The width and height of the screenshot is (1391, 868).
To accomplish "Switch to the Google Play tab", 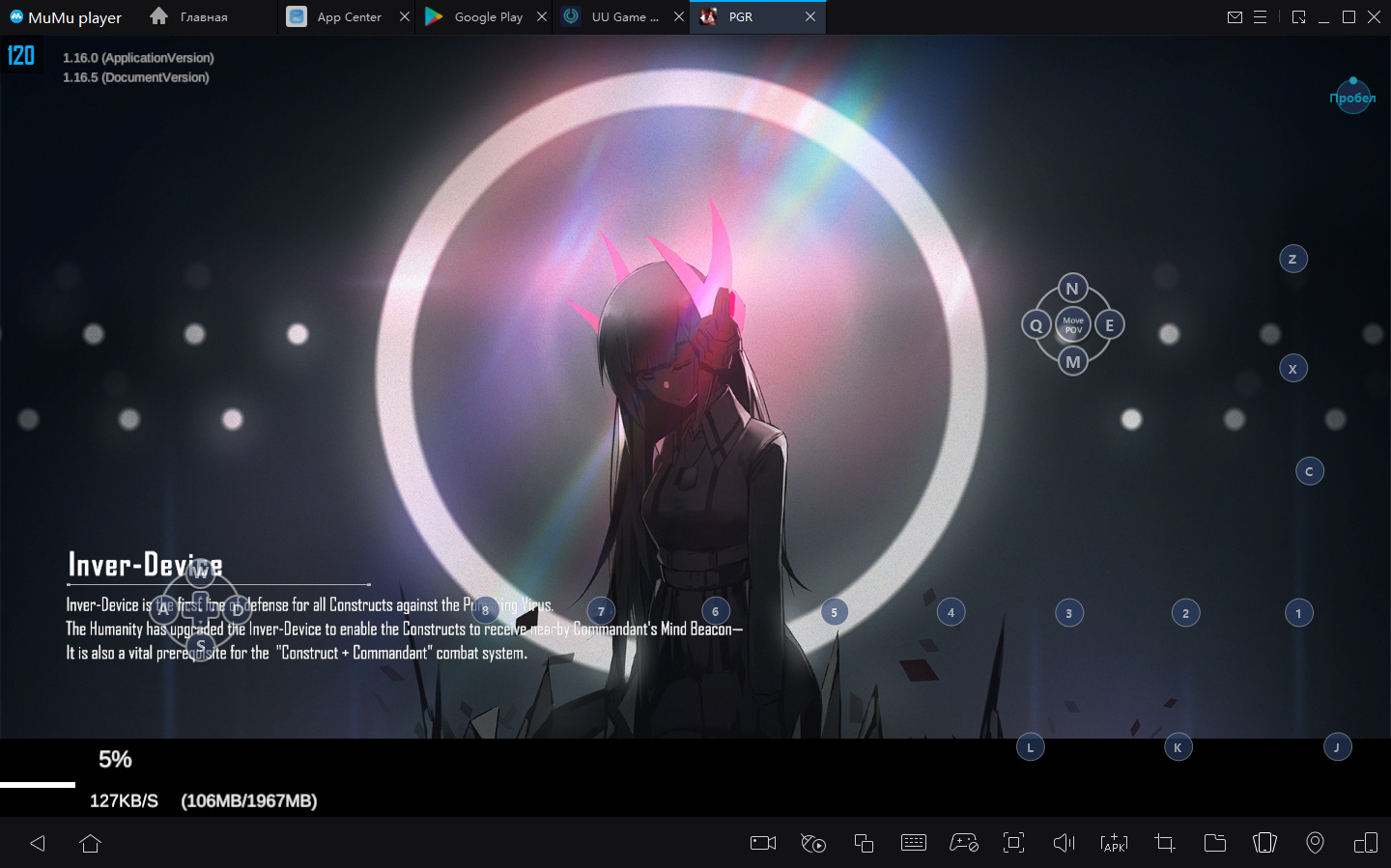I will (x=488, y=17).
